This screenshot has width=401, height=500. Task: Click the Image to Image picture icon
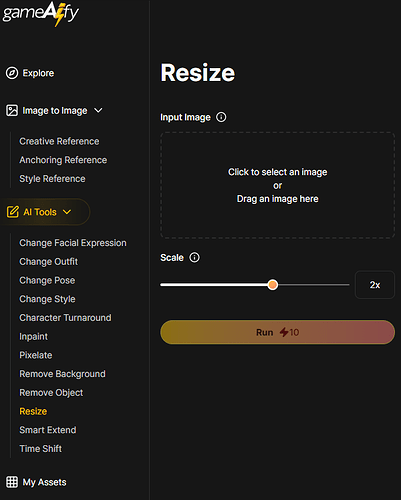[12, 110]
